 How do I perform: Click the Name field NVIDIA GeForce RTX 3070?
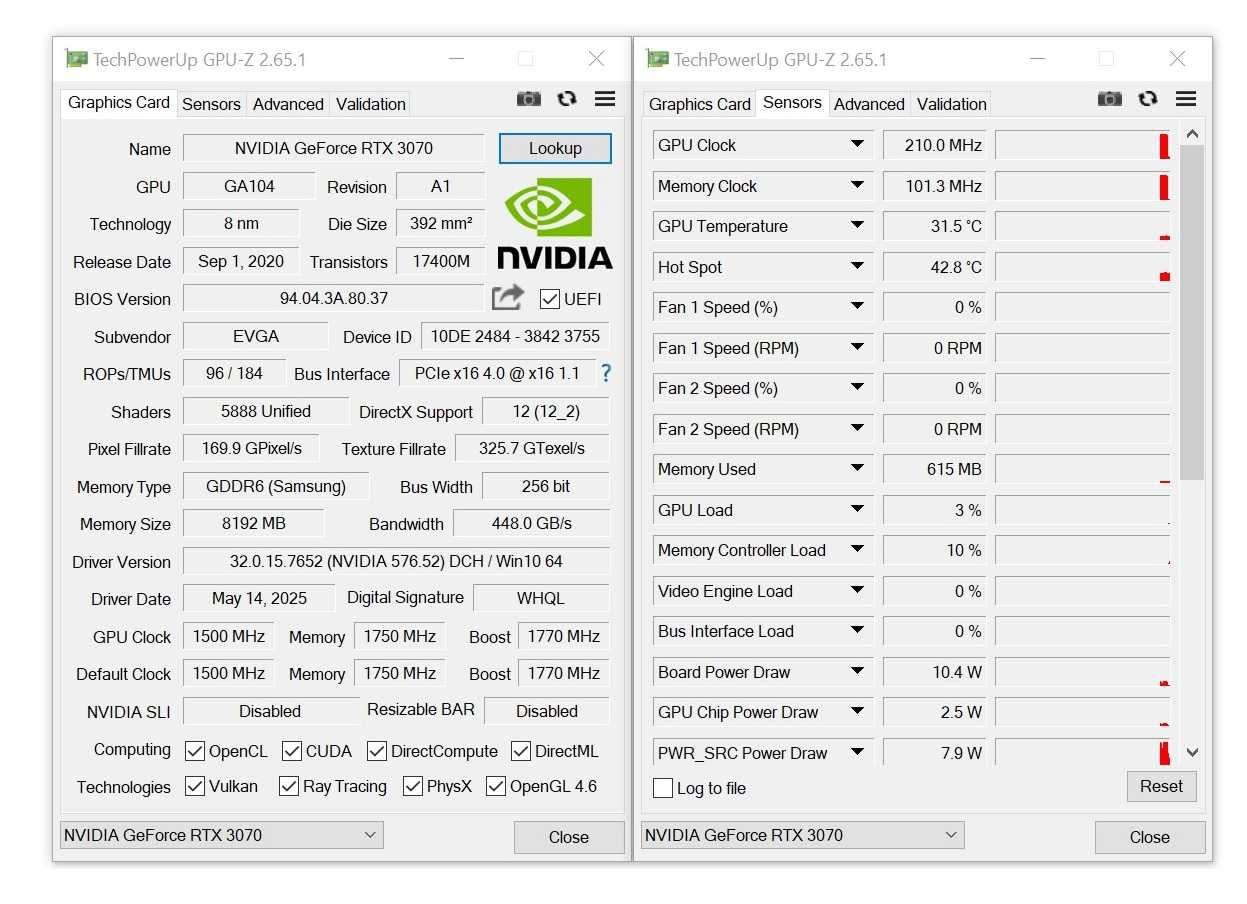tap(334, 148)
